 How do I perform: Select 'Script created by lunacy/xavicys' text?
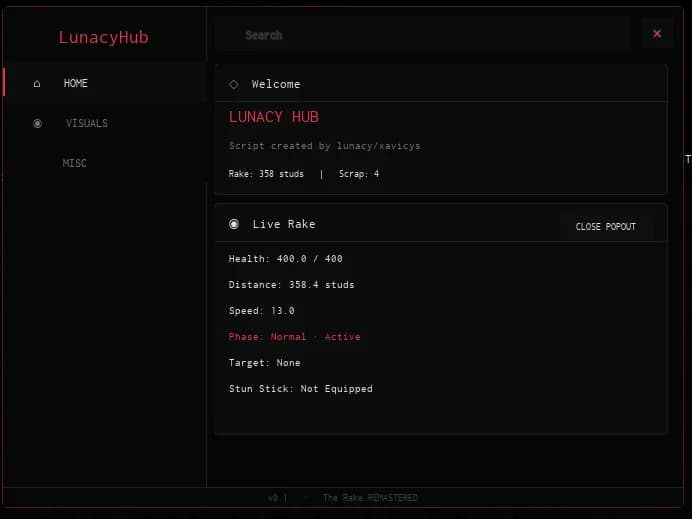coord(324,146)
